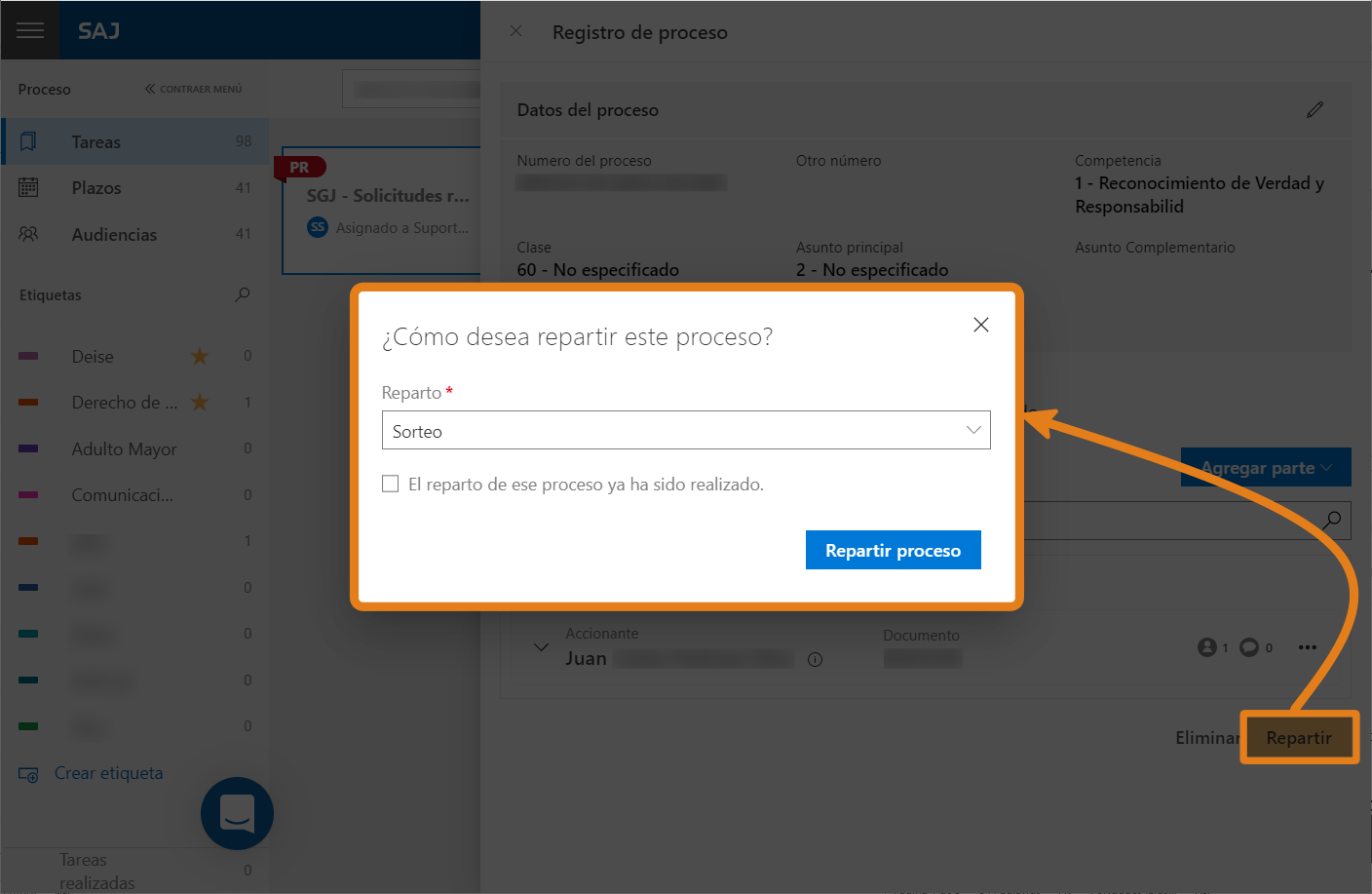This screenshot has width=1372, height=894.
Task: Collapse the menu with Contraer menú
Action: point(193,89)
